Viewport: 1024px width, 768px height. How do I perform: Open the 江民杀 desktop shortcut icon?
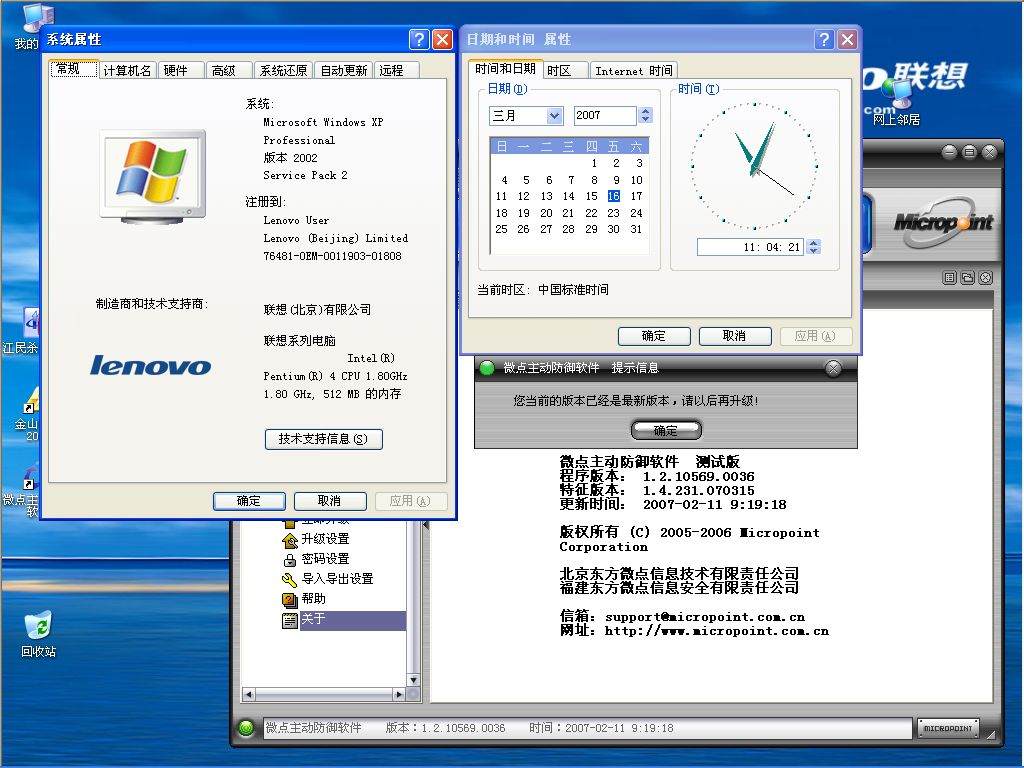click(29, 323)
